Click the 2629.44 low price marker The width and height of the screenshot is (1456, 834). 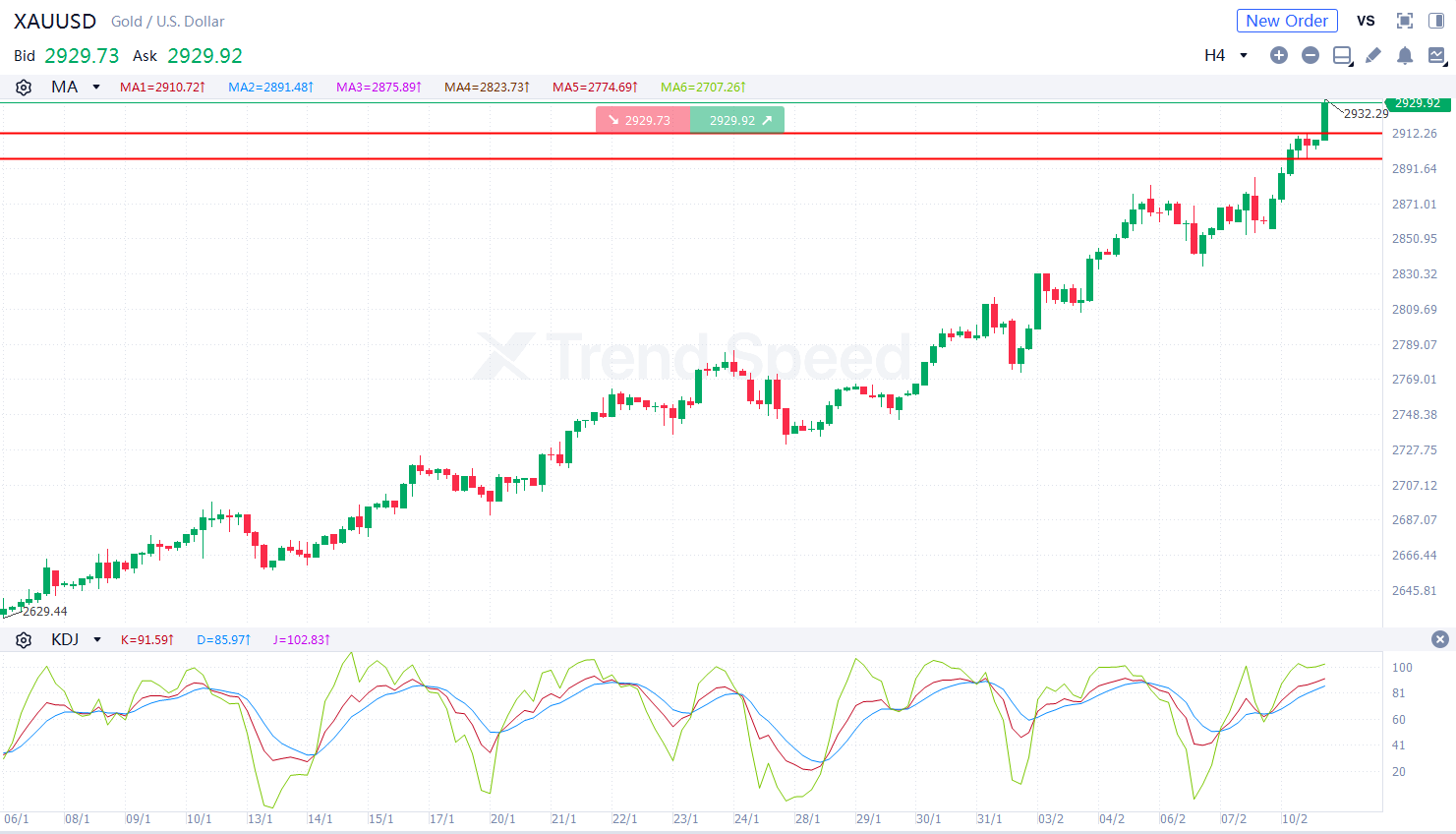pyautogui.click(x=45, y=612)
